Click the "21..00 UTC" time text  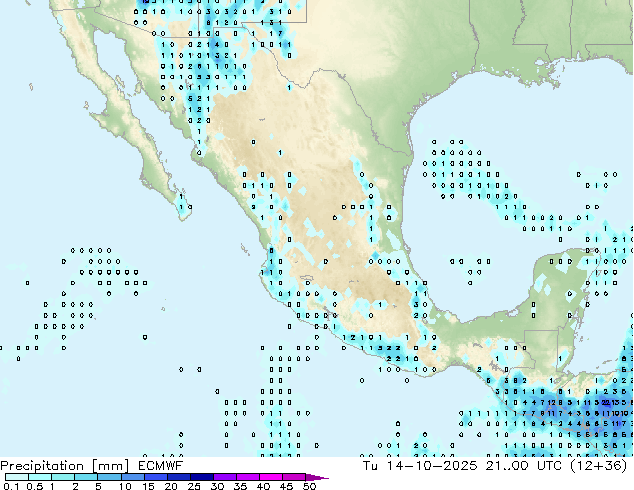(523, 466)
